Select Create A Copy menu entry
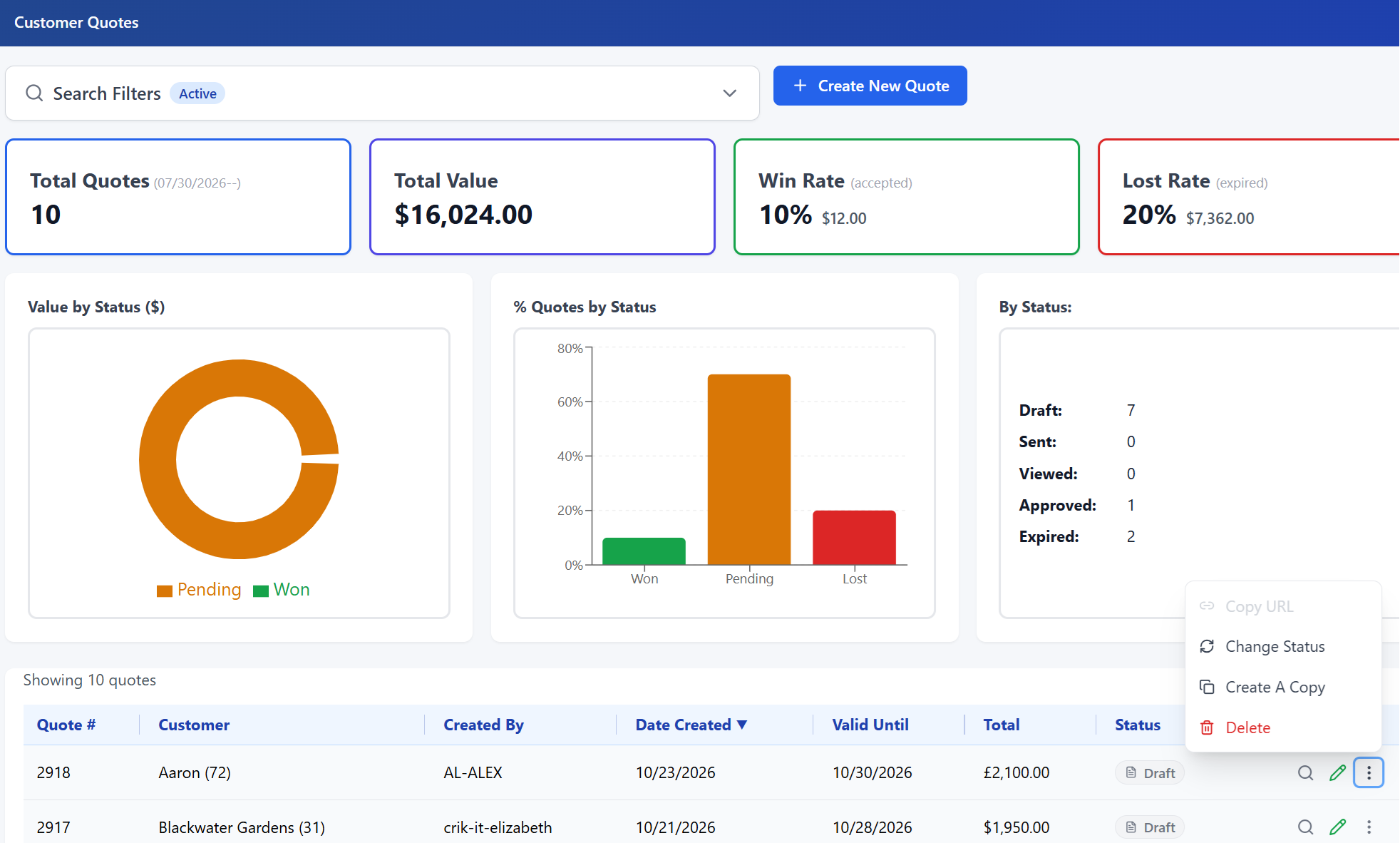1400x843 pixels. pyautogui.click(x=1283, y=687)
